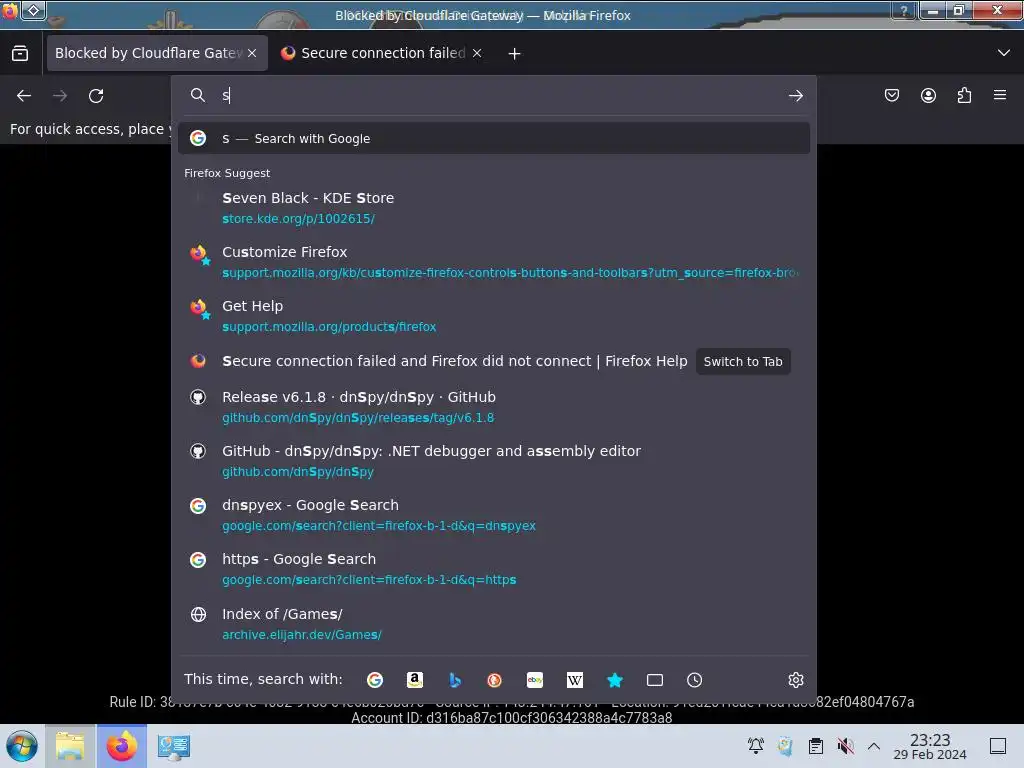
Task: Click the Firefox taskbar icon
Action: click(x=121, y=746)
